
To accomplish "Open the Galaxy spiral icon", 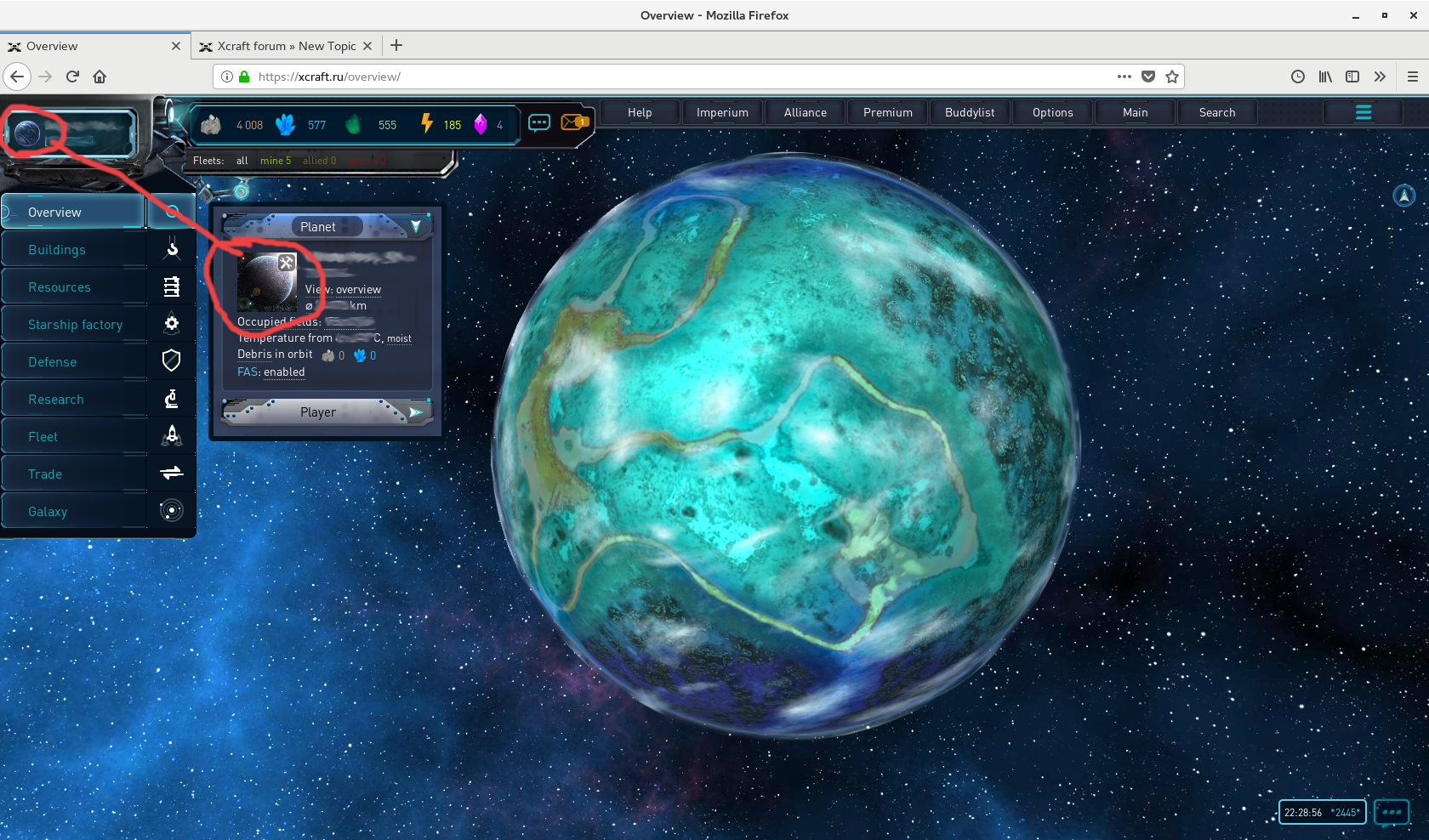I will point(172,510).
